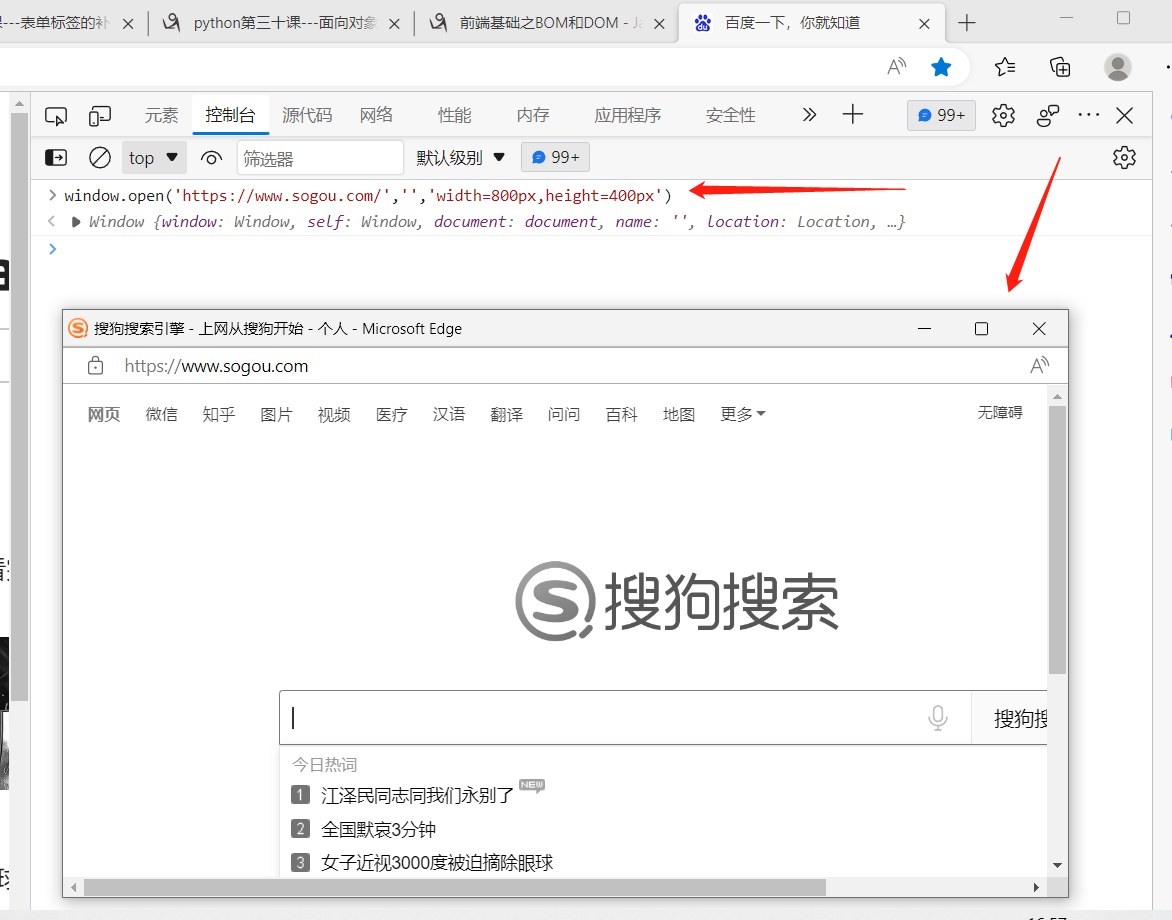
Task: Click the Sogou window address bar URL
Action: (216, 366)
